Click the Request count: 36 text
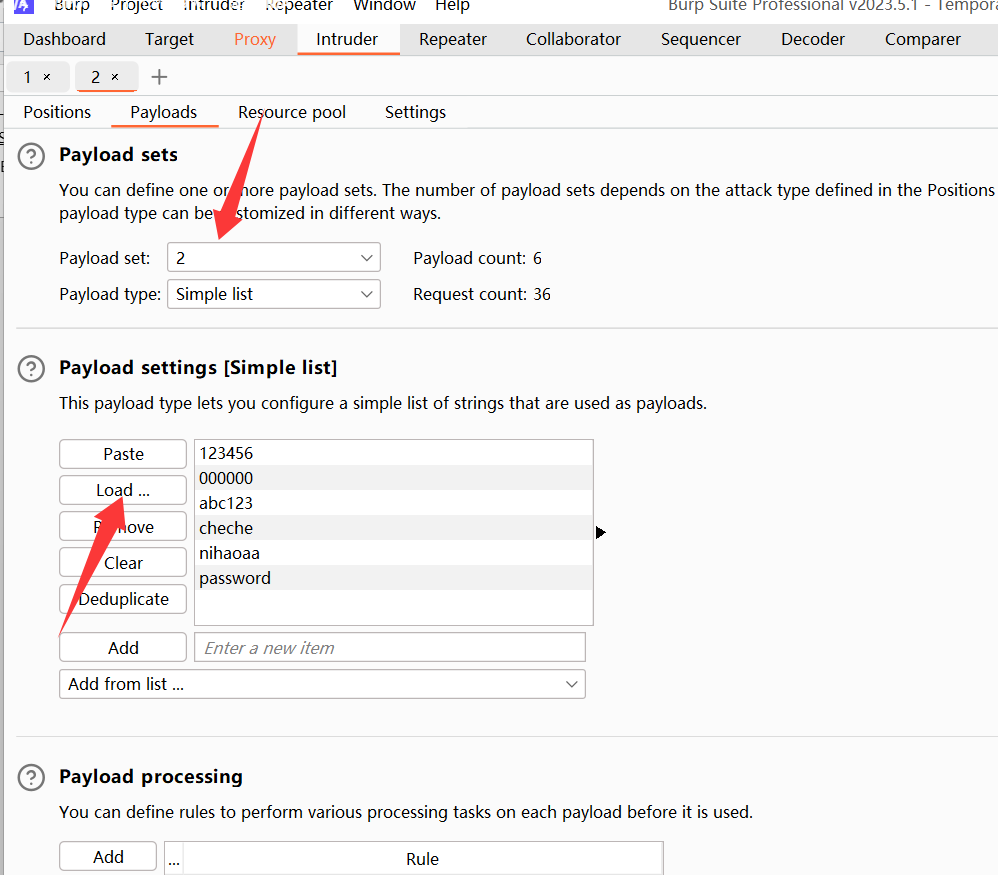The height and width of the screenshot is (875, 998). pyautogui.click(x=482, y=294)
